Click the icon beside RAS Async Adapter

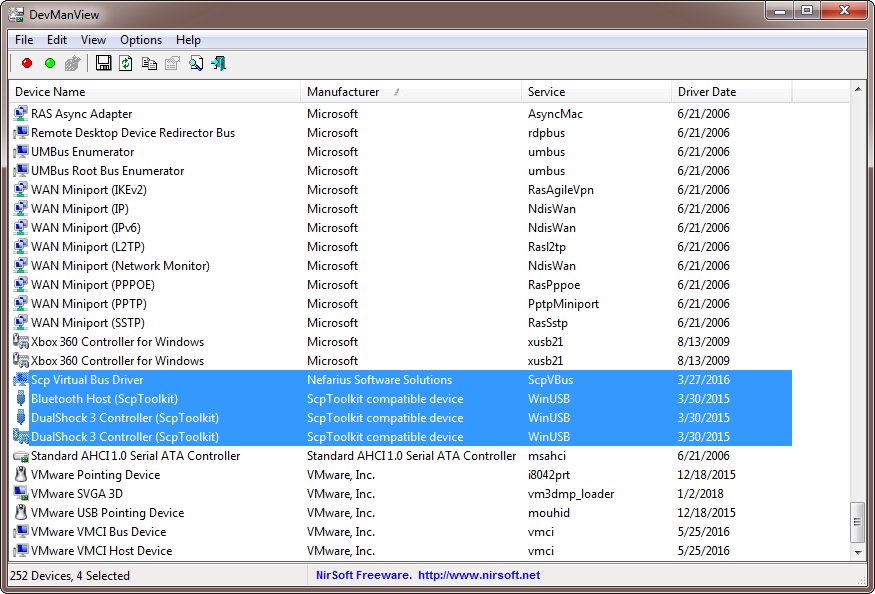pyautogui.click(x=21, y=114)
